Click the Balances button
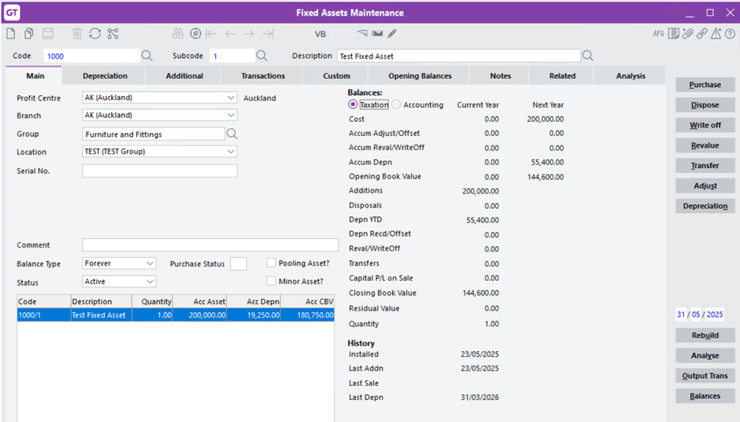This screenshot has width=740, height=422. [705, 396]
